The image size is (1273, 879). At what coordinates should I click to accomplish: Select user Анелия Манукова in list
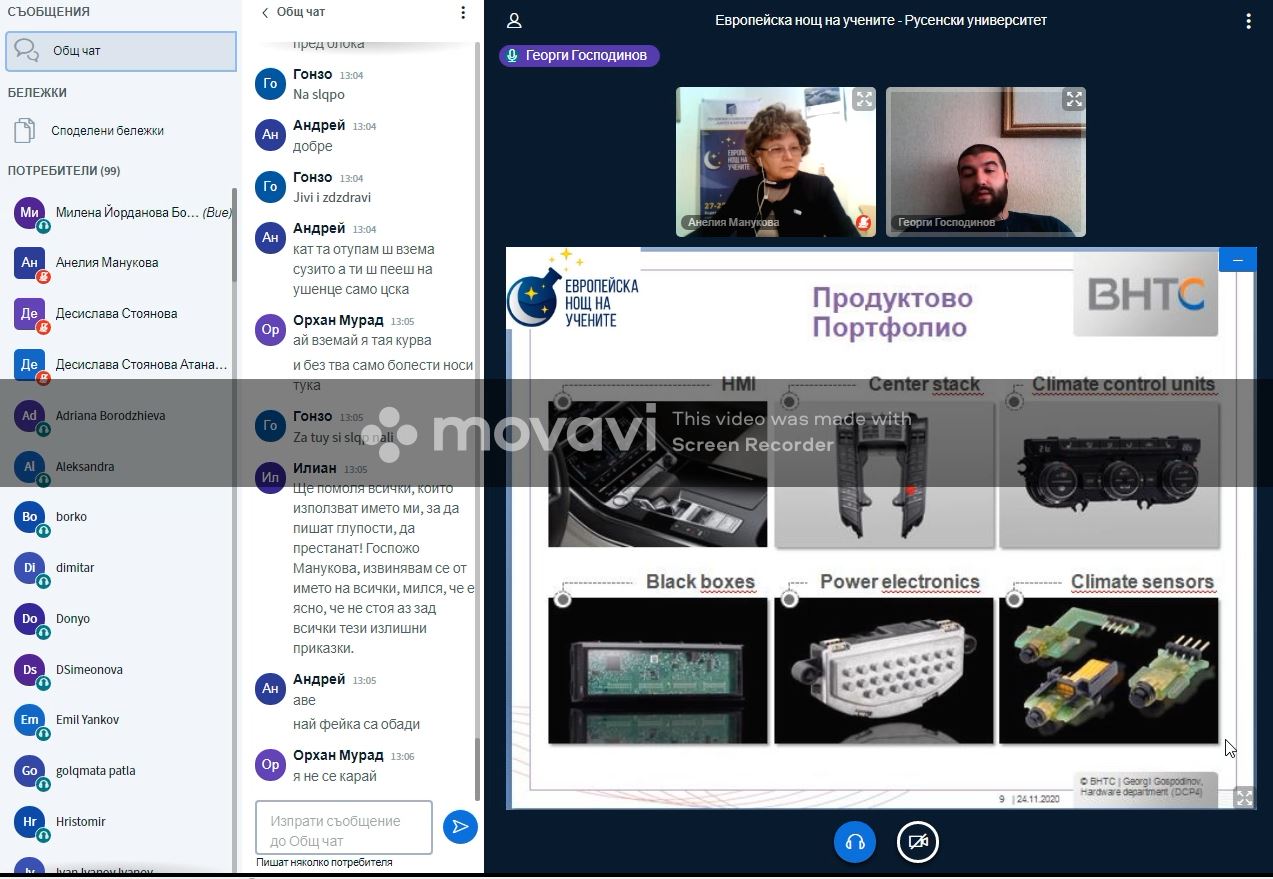(107, 263)
